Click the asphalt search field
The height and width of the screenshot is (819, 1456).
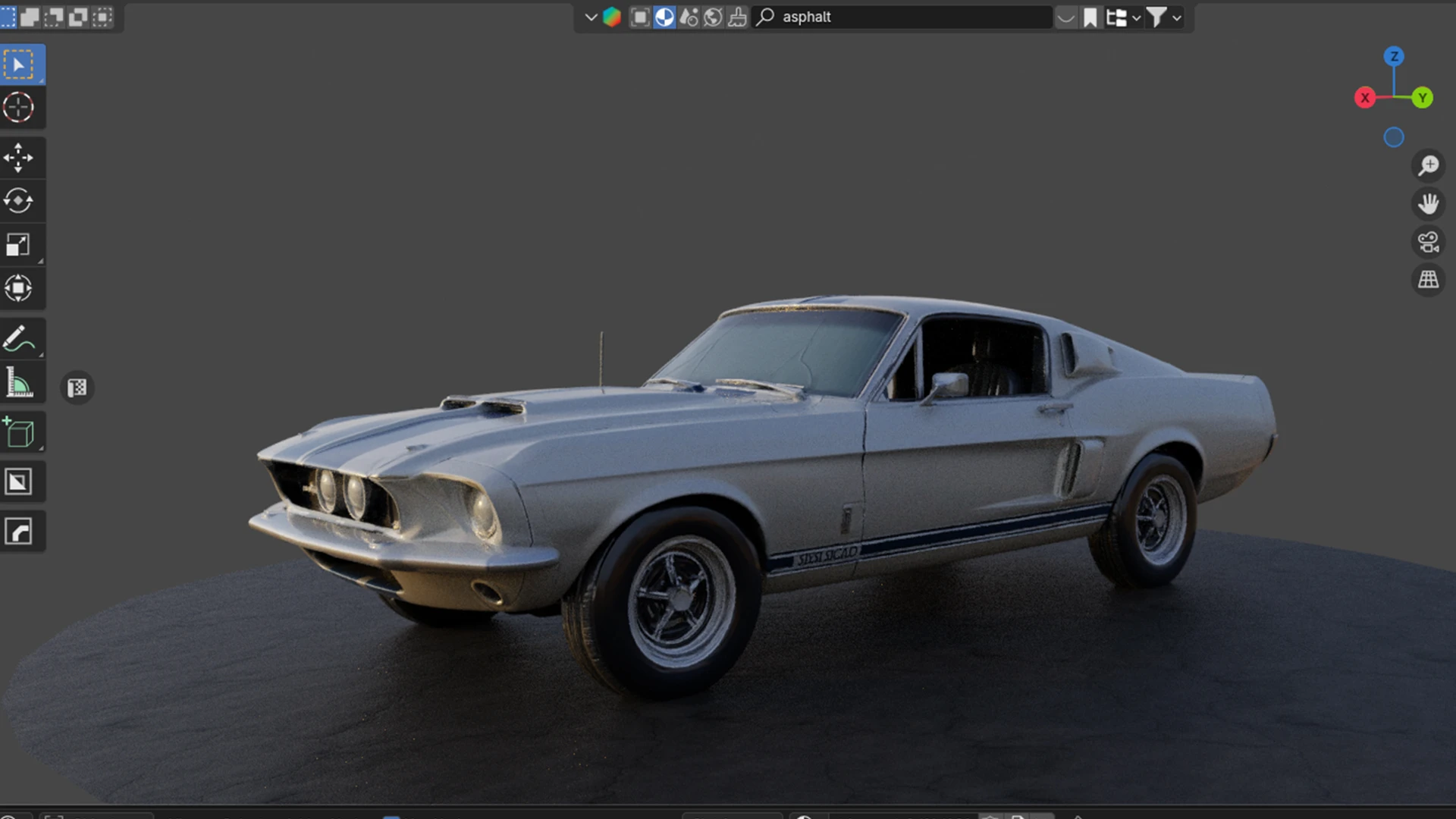click(x=902, y=17)
